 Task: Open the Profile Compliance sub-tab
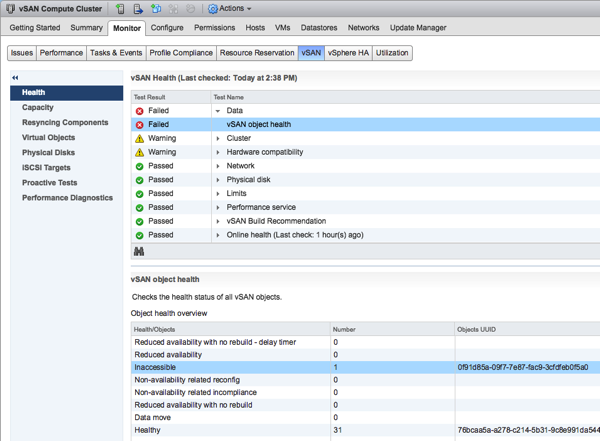click(x=181, y=53)
